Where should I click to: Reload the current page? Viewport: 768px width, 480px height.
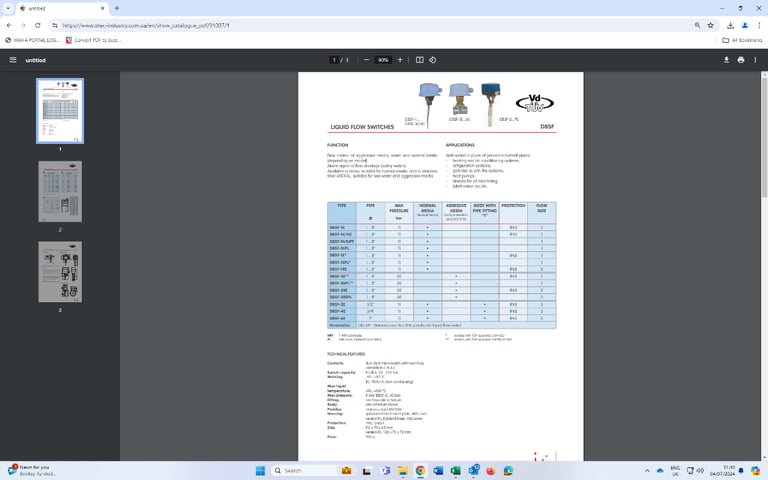point(37,25)
